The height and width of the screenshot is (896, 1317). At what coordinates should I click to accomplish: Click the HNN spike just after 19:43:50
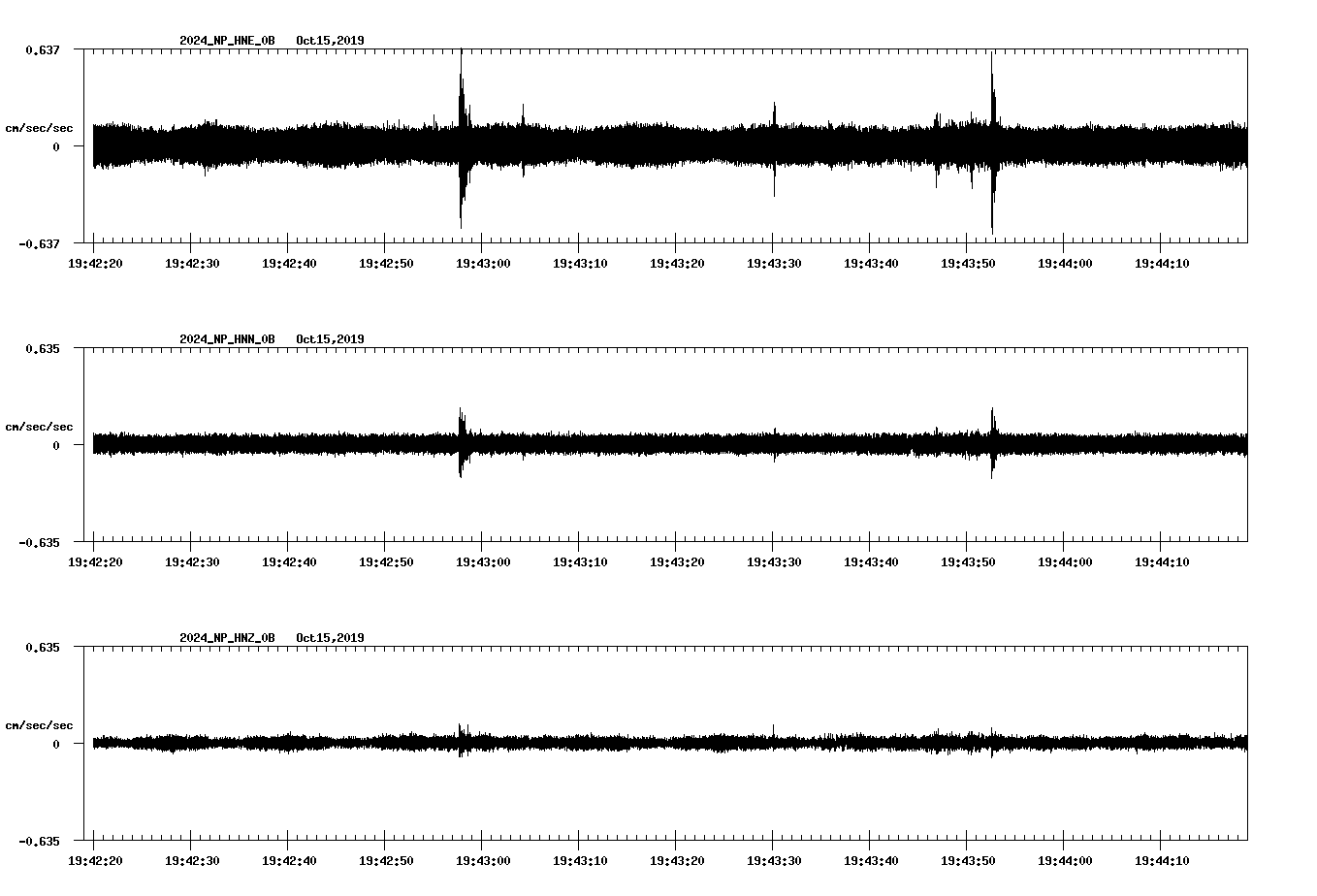pyautogui.click(x=993, y=443)
